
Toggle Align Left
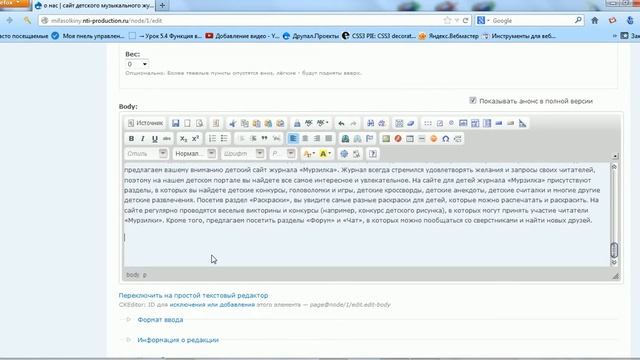pyautogui.click(x=293, y=139)
